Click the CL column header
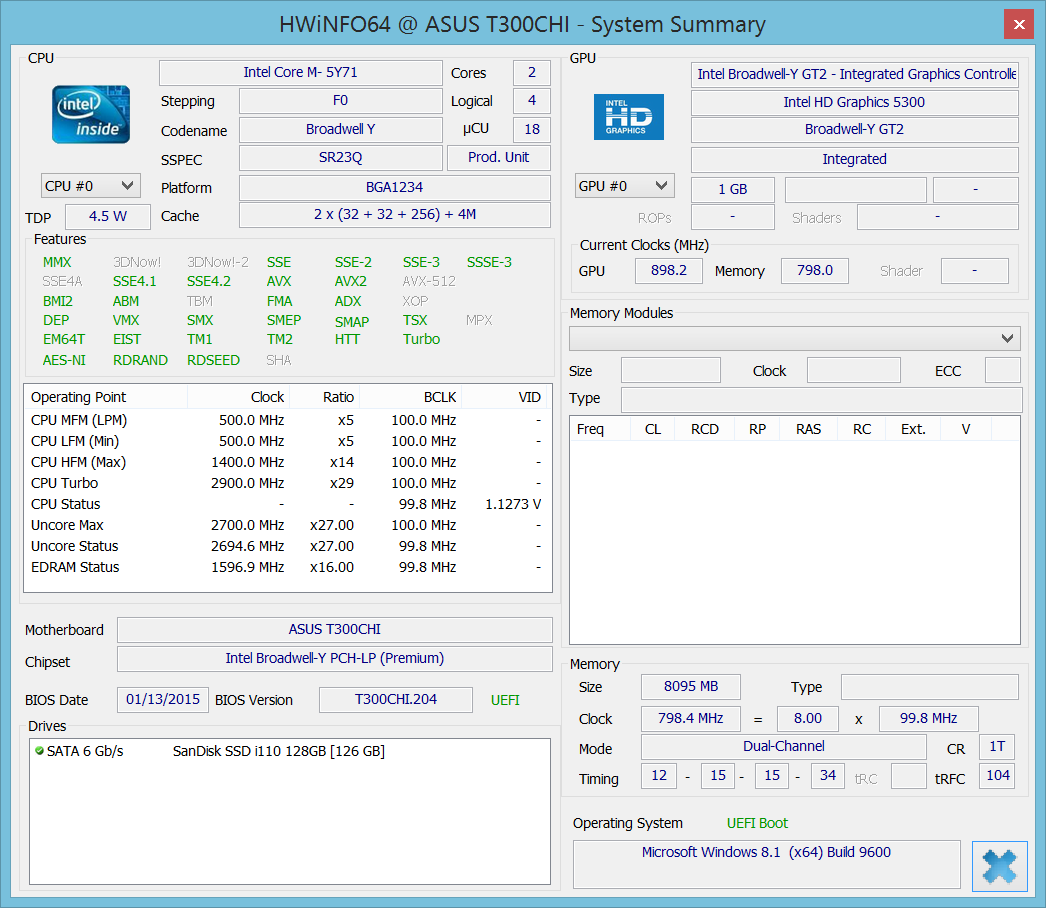The height and width of the screenshot is (908, 1046). 653,429
